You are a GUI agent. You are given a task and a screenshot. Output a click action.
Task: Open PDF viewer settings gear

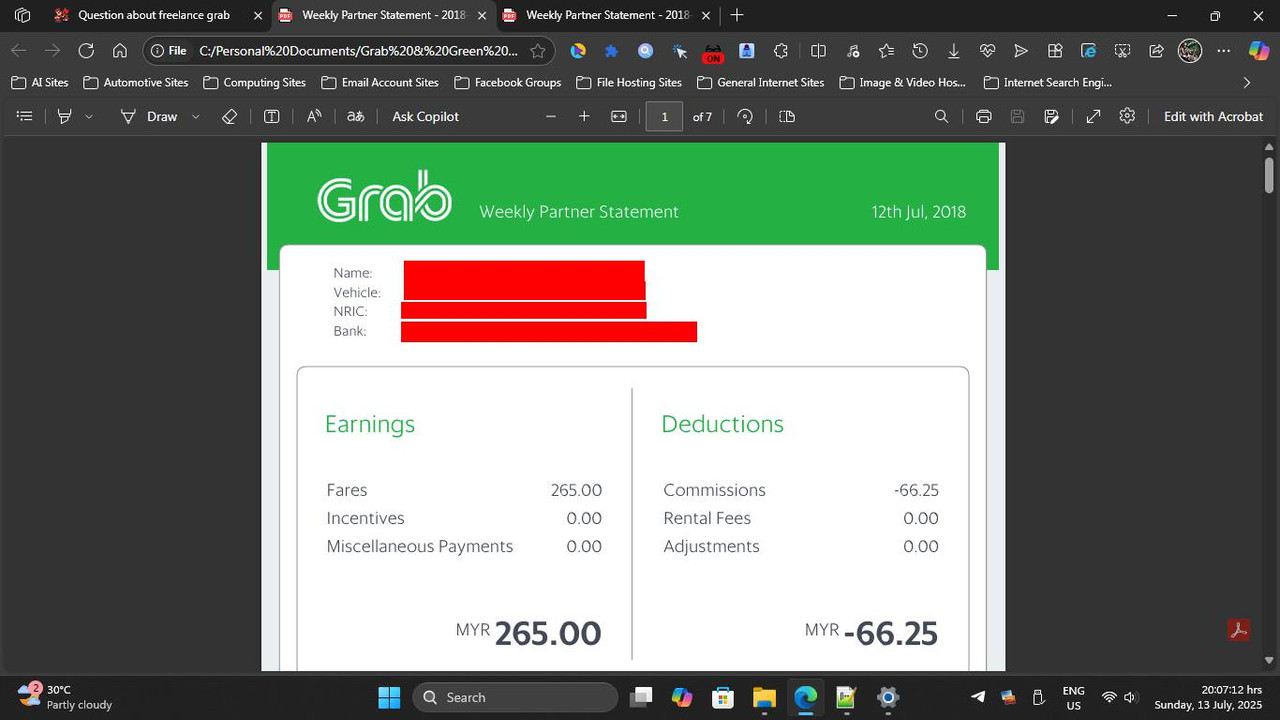[1128, 117]
